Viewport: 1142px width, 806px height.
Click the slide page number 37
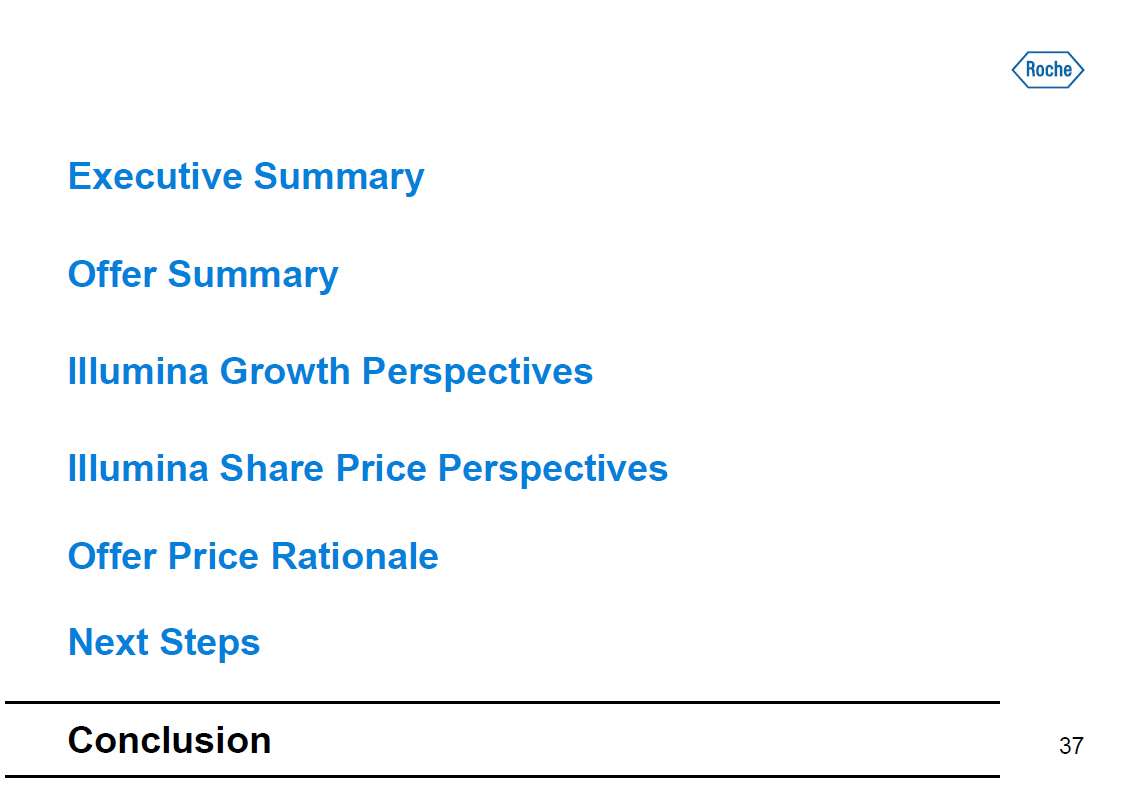(1071, 746)
